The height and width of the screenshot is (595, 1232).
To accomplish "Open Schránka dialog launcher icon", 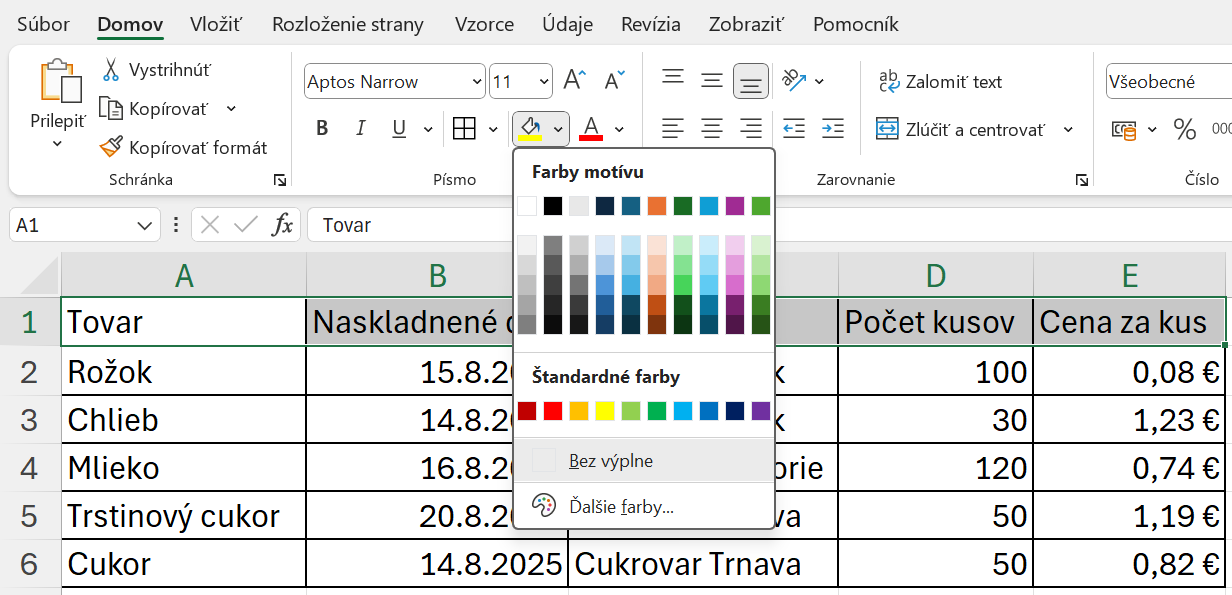I will [280, 180].
